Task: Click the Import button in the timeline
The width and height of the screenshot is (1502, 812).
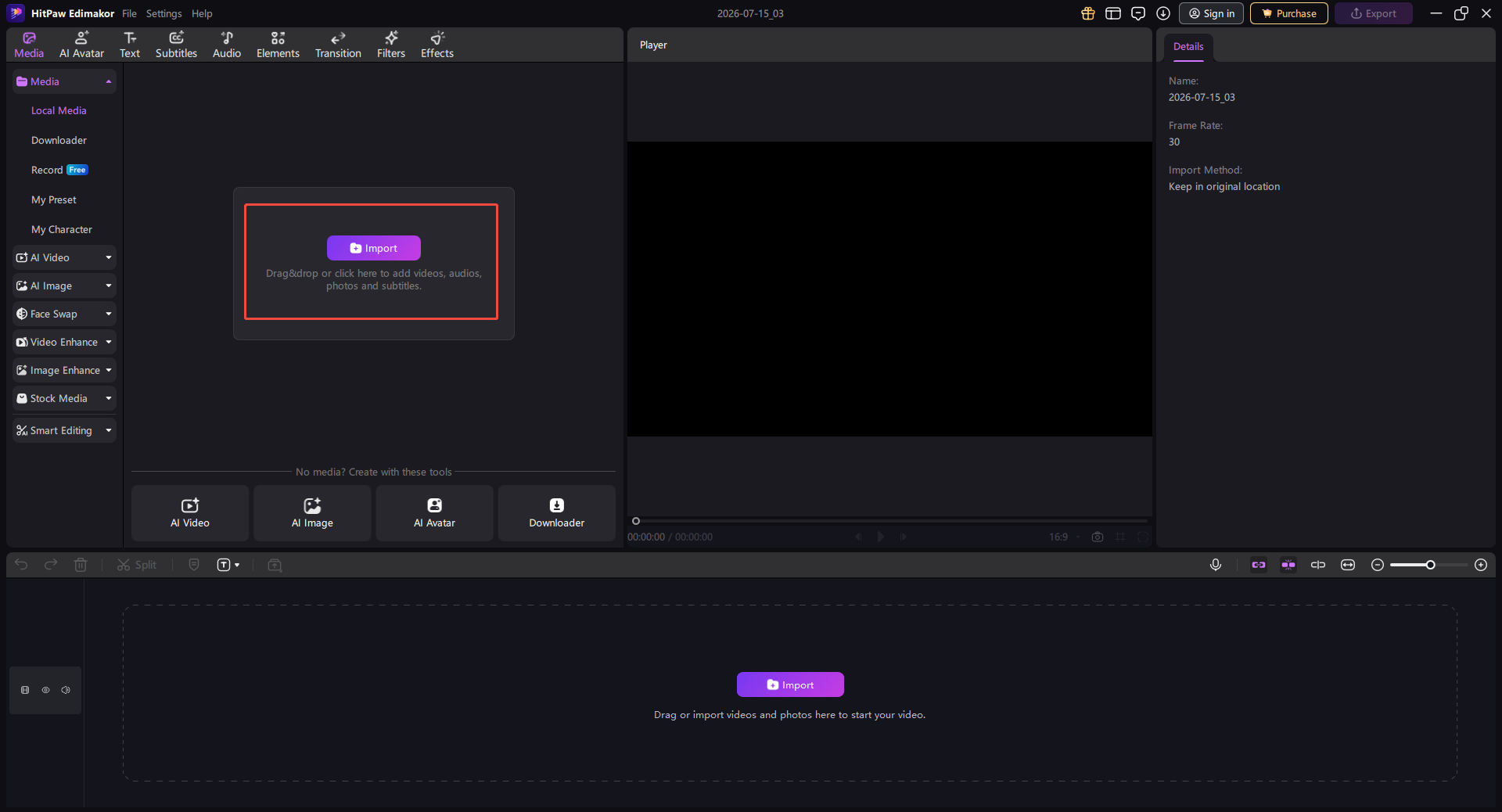Action: pos(790,684)
